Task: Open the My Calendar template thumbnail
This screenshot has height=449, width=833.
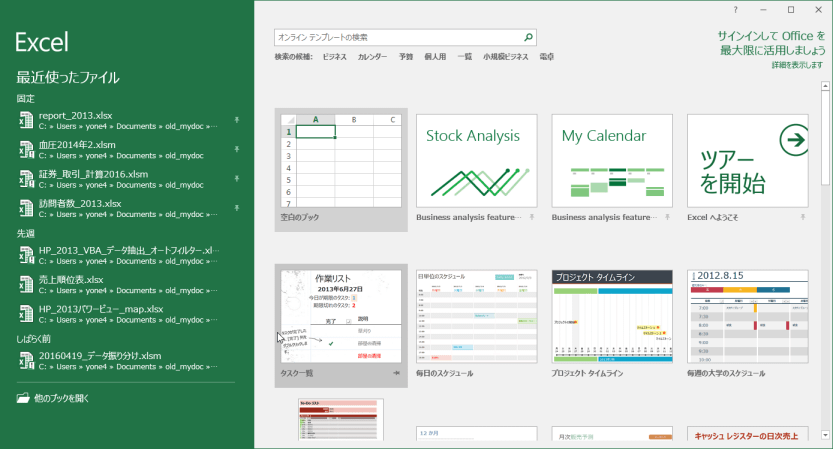Action: point(612,160)
